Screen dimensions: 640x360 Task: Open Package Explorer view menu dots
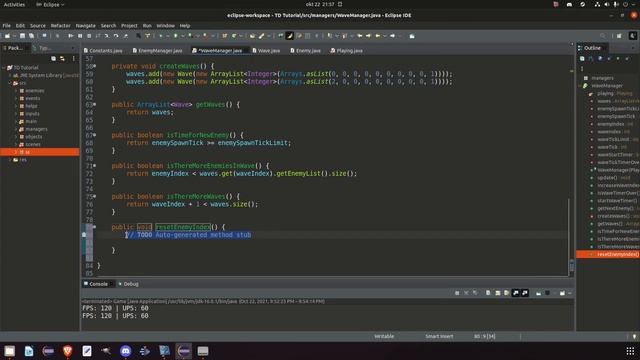(73, 59)
